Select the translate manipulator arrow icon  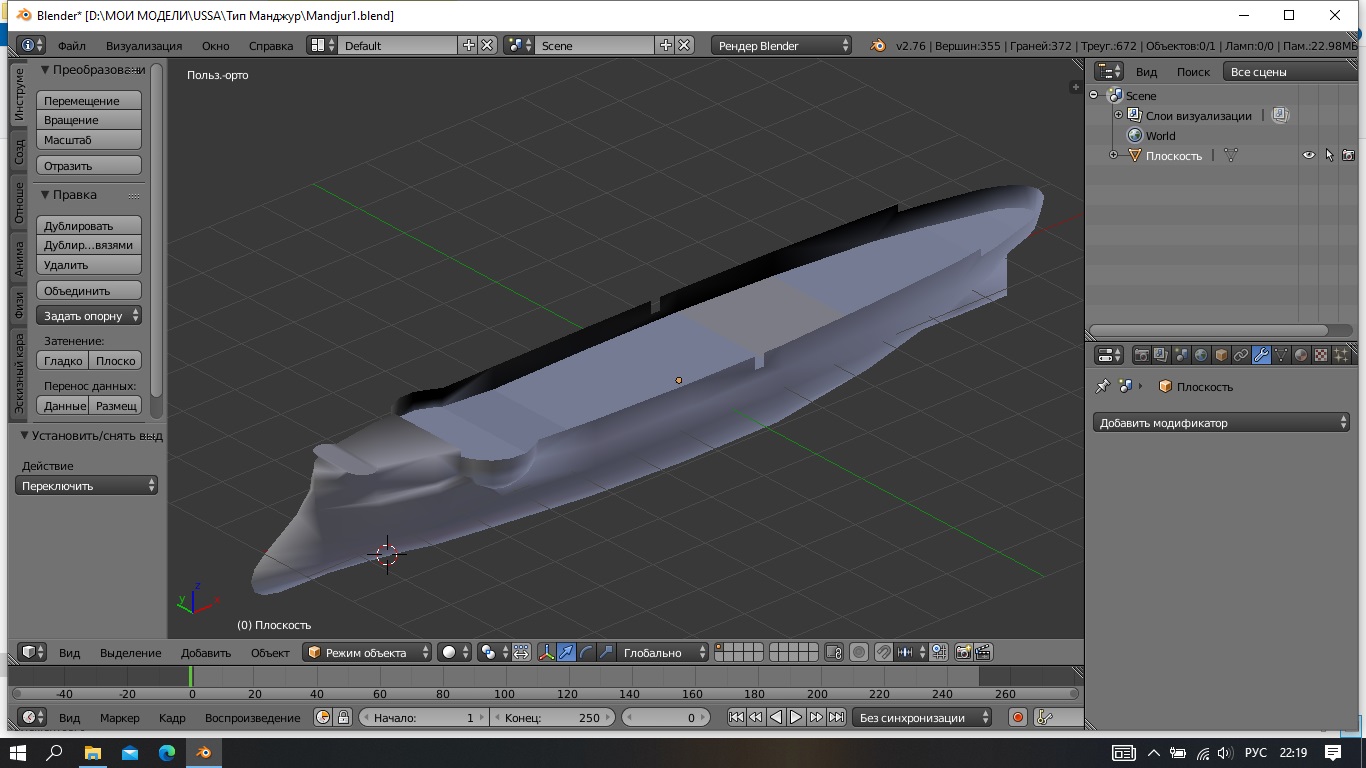(566, 652)
